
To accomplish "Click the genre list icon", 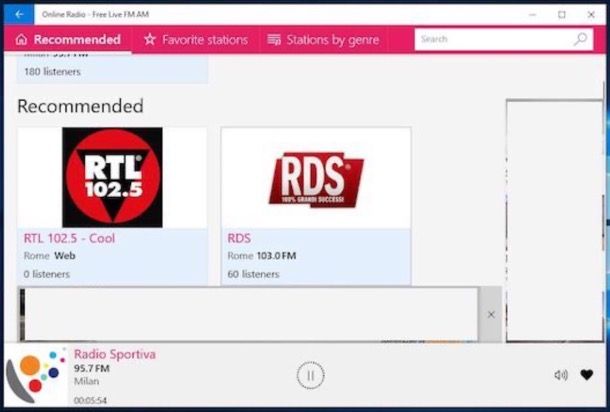I will 274,40.
